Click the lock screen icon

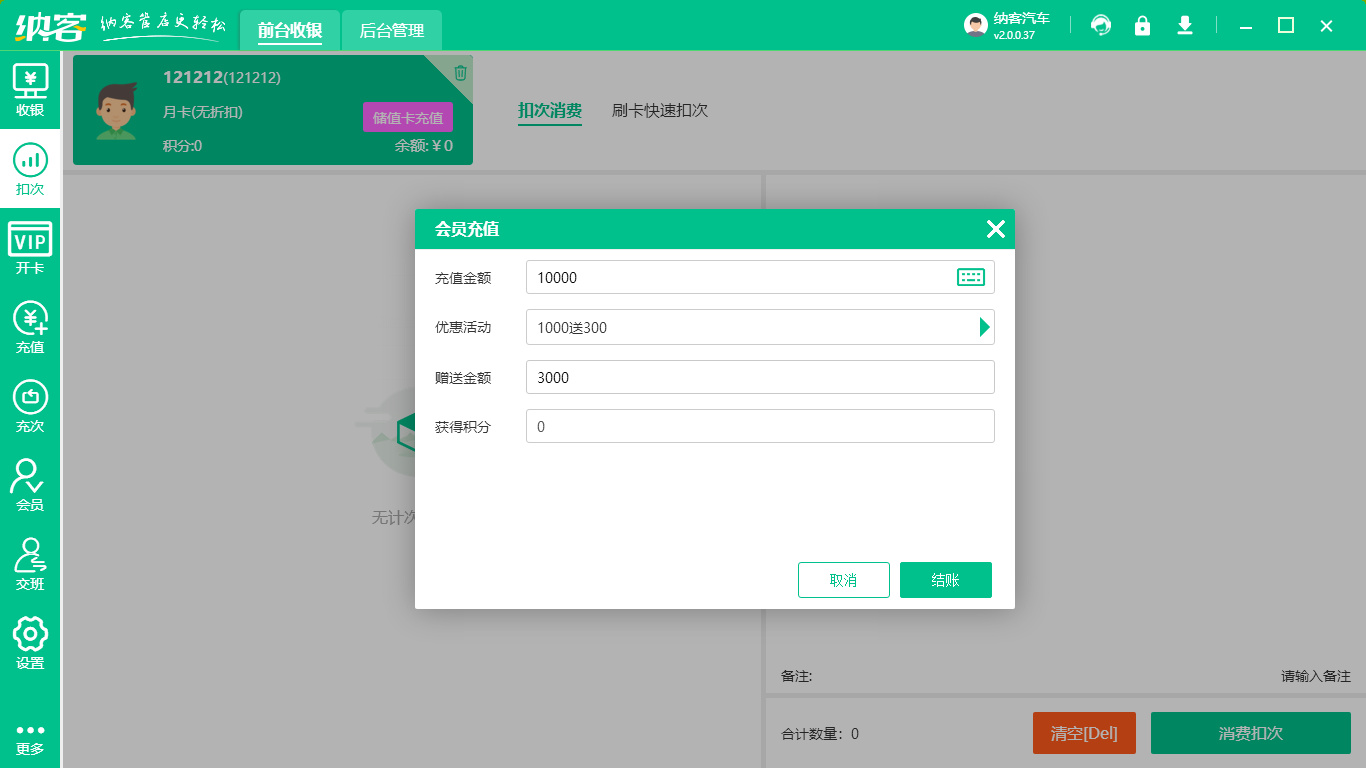click(x=1142, y=26)
